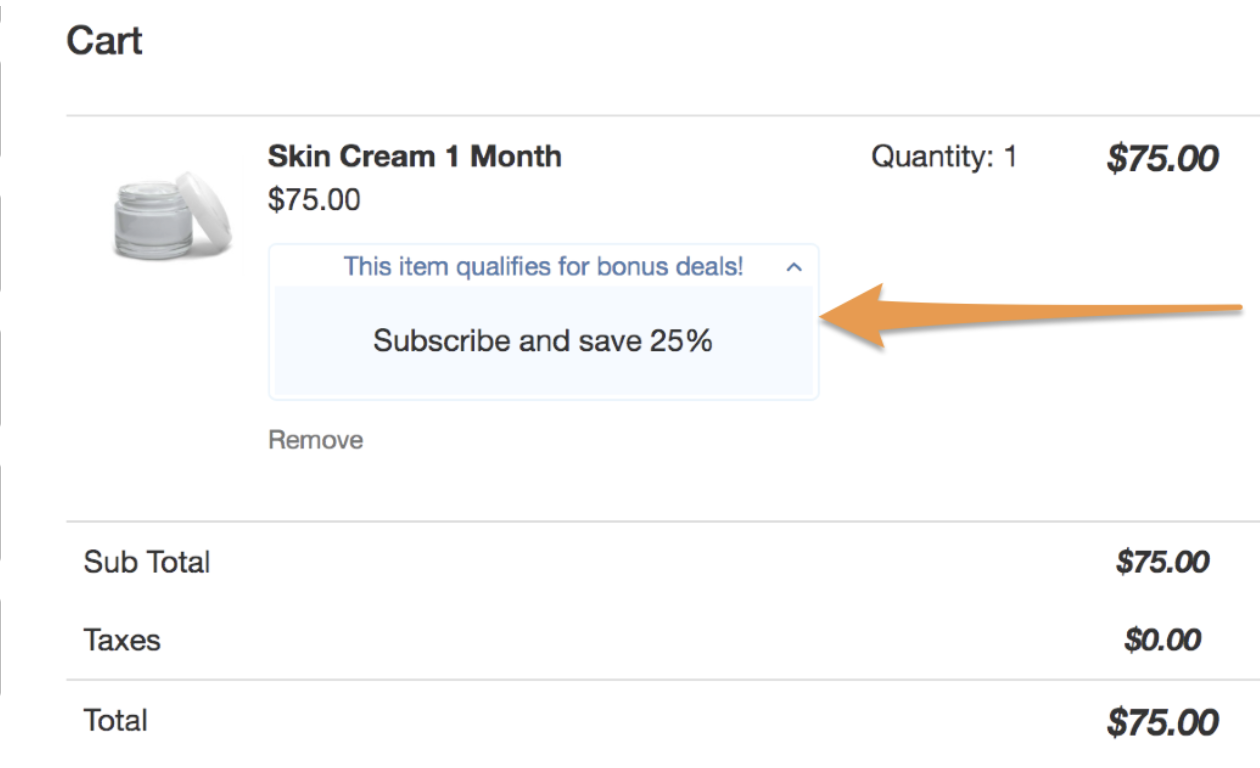
Task: Select the "Taxes" label
Action: (122, 640)
